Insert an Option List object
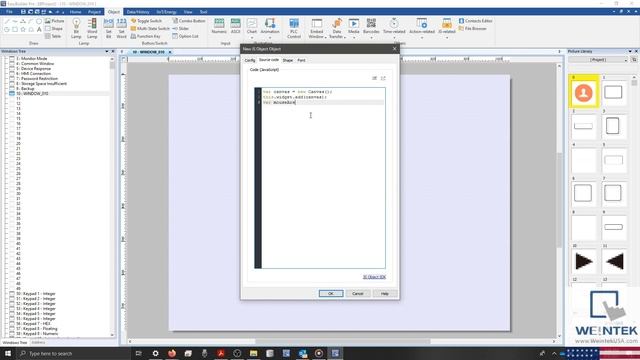Image resolution: width=640 pixels, height=360 pixels. point(185,36)
